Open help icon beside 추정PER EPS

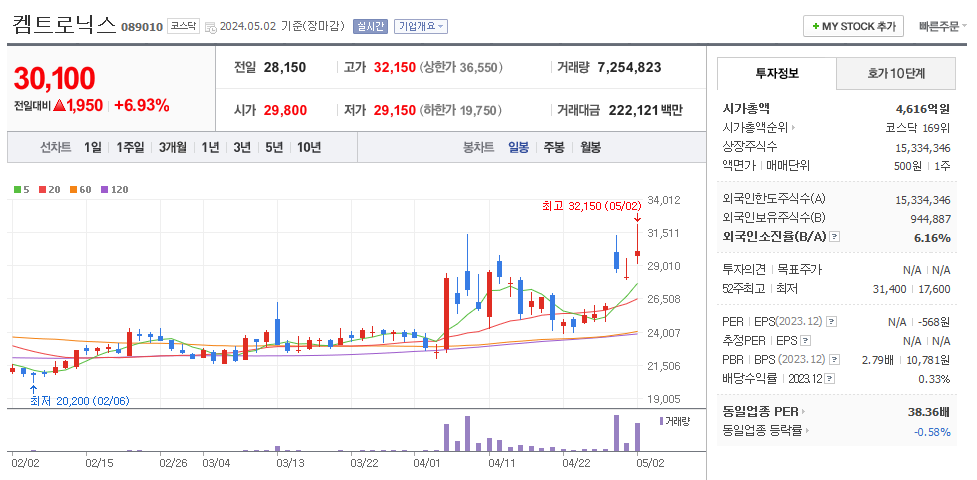[806, 341]
